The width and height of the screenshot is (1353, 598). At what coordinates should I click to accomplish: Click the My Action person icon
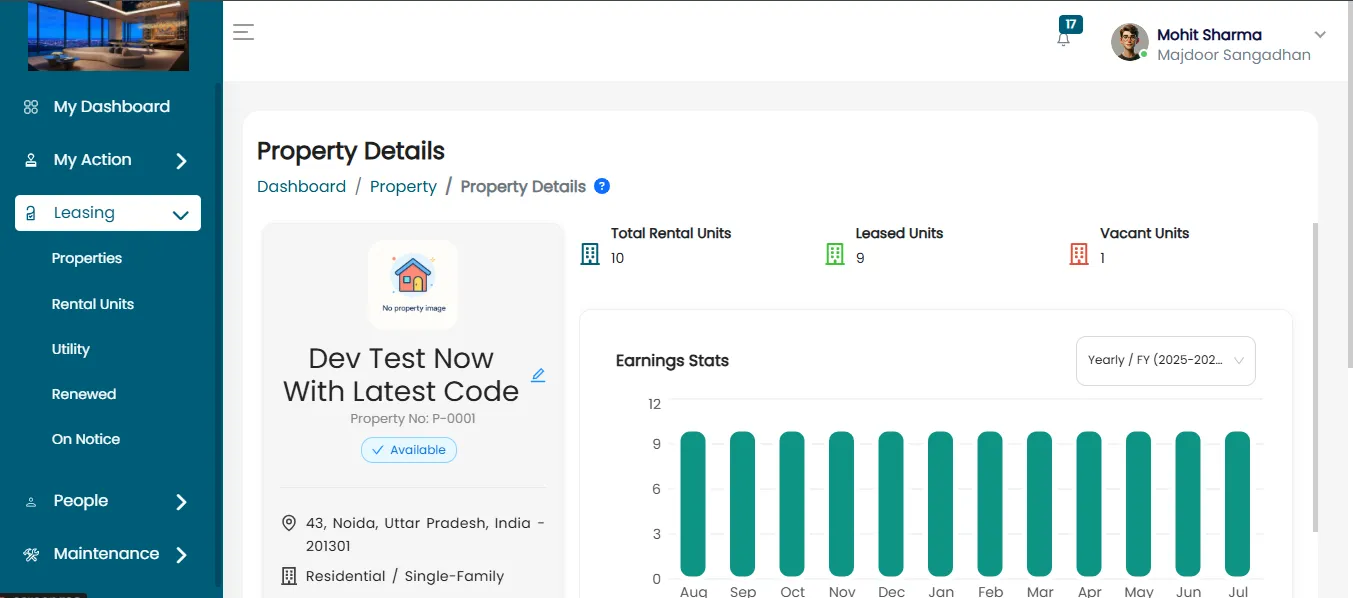pyautogui.click(x=31, y=160)
